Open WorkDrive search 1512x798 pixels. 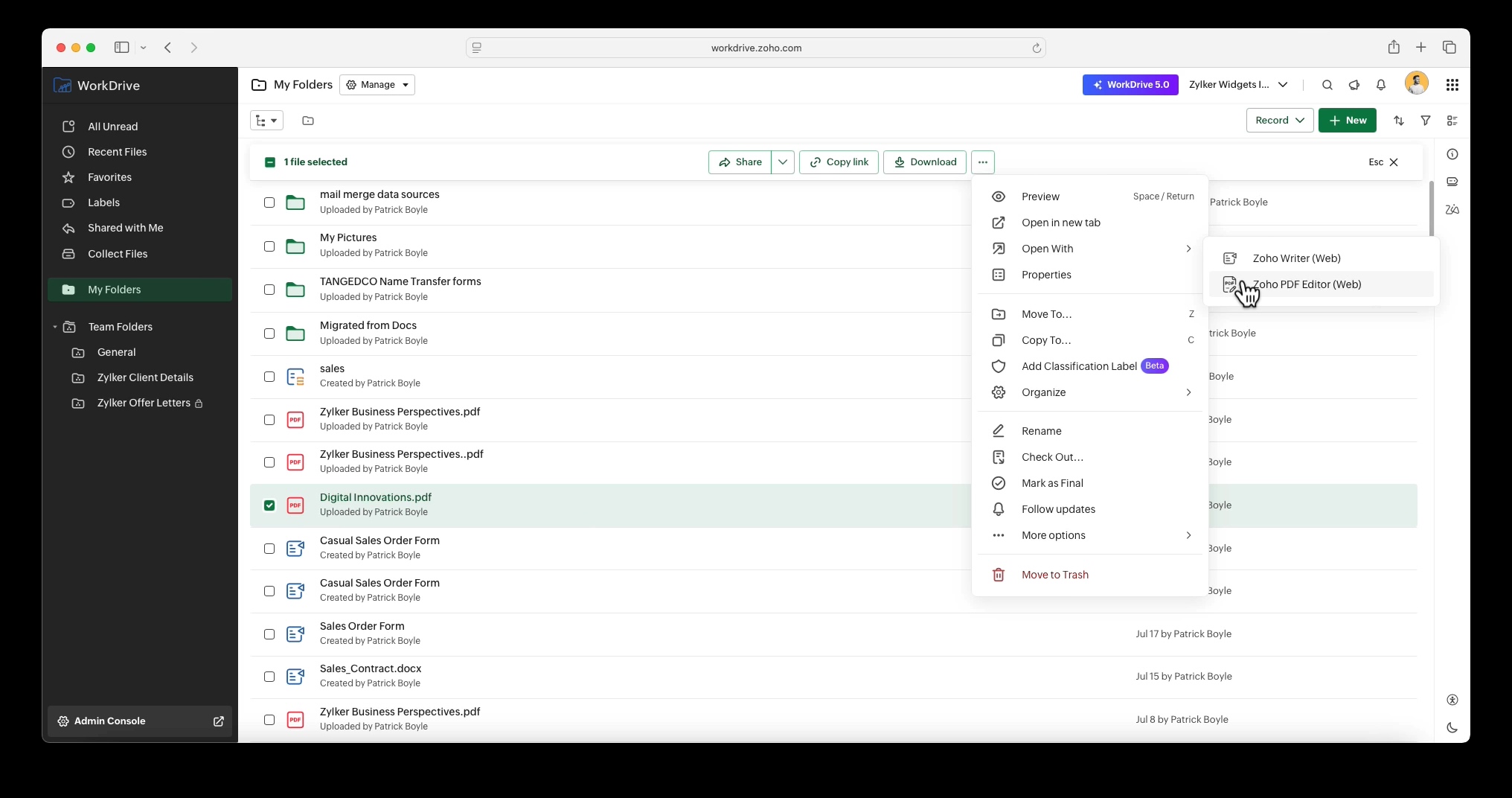[x=1328, y=85]
